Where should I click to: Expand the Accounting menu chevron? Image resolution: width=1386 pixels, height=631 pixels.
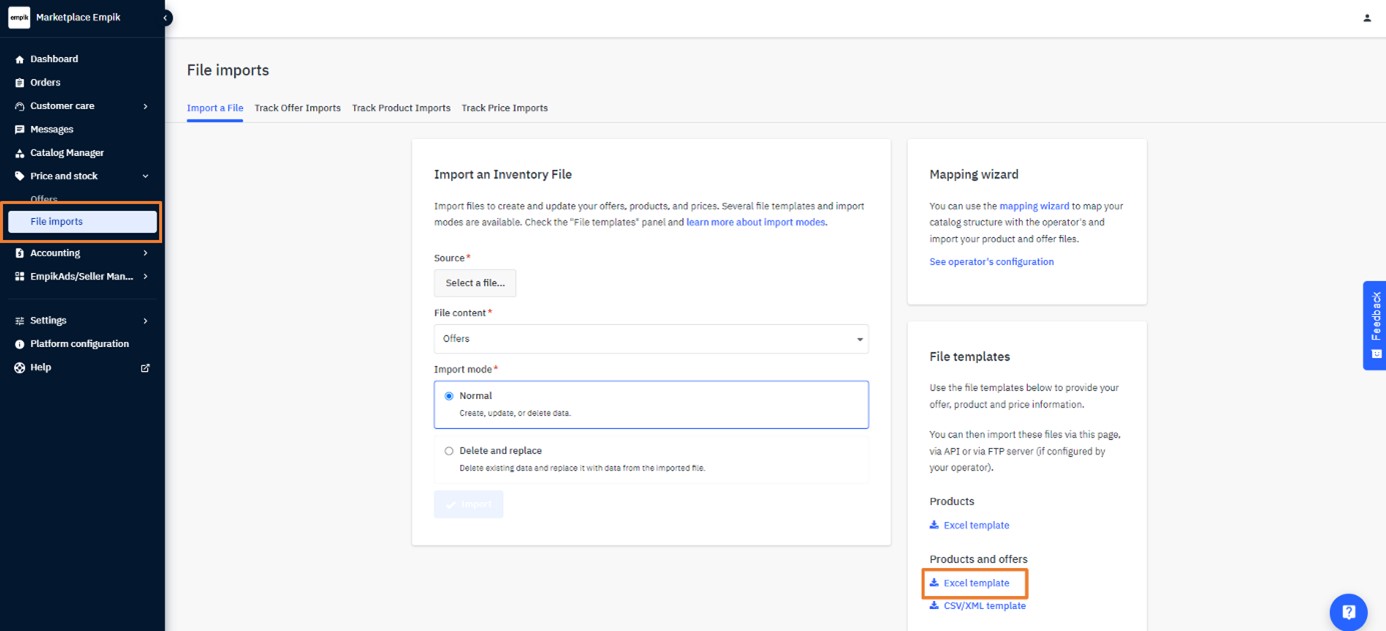point(145,253)
